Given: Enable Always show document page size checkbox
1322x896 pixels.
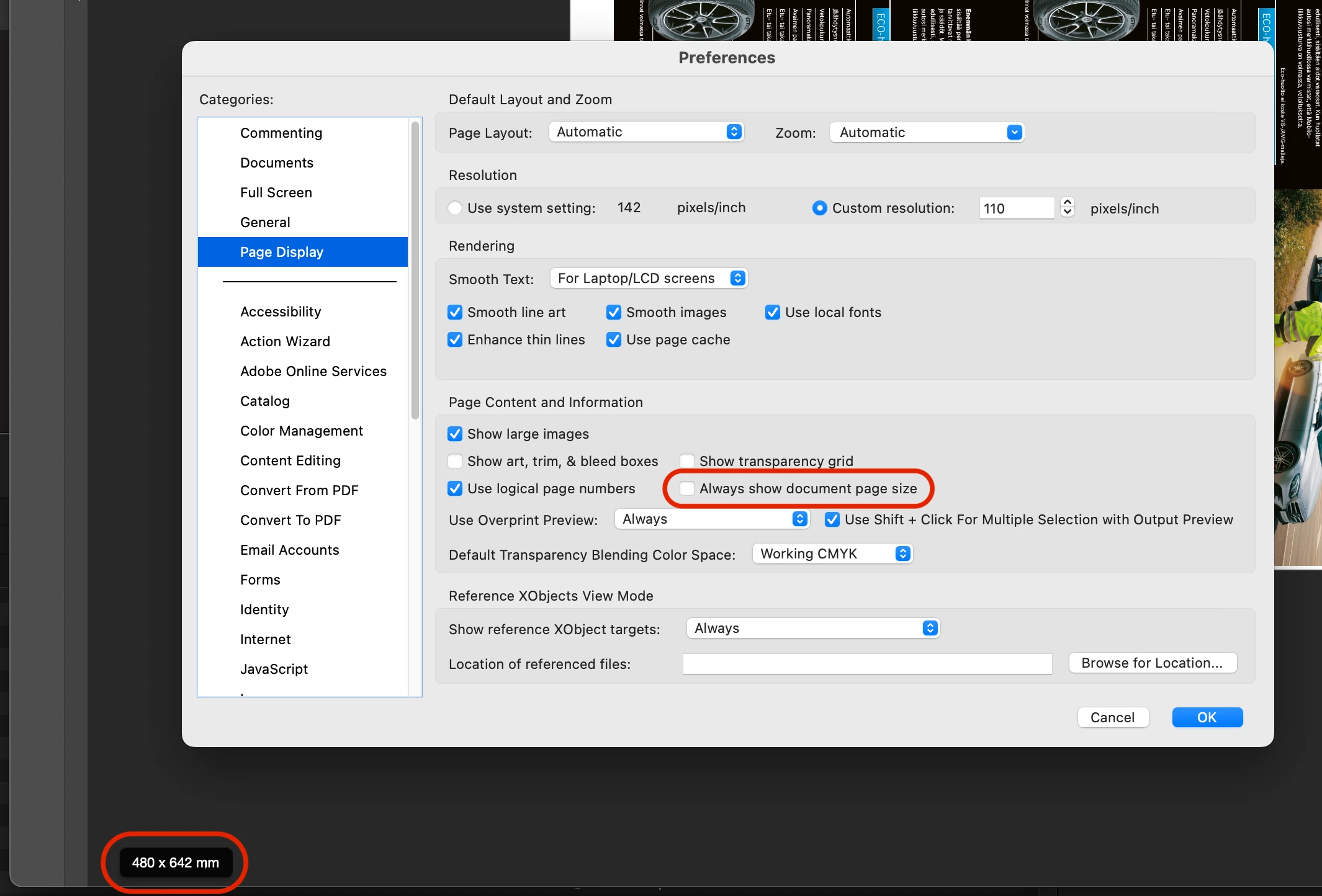Looking at the screenshot, I should [x=687, y=488].
